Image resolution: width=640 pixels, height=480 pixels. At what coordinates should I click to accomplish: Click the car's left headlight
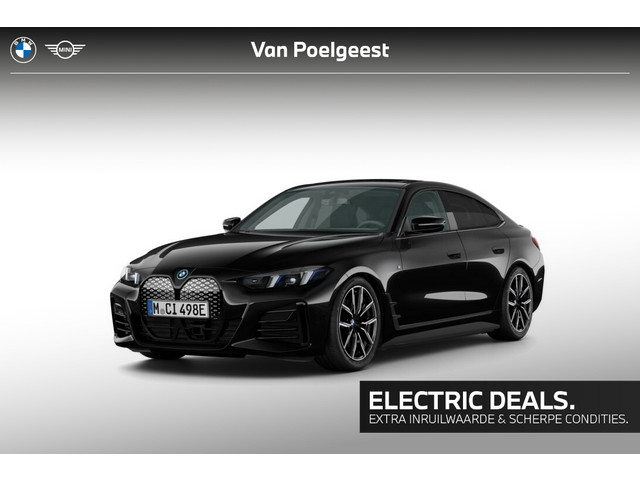pyautogui.click(x=286, y=278)
